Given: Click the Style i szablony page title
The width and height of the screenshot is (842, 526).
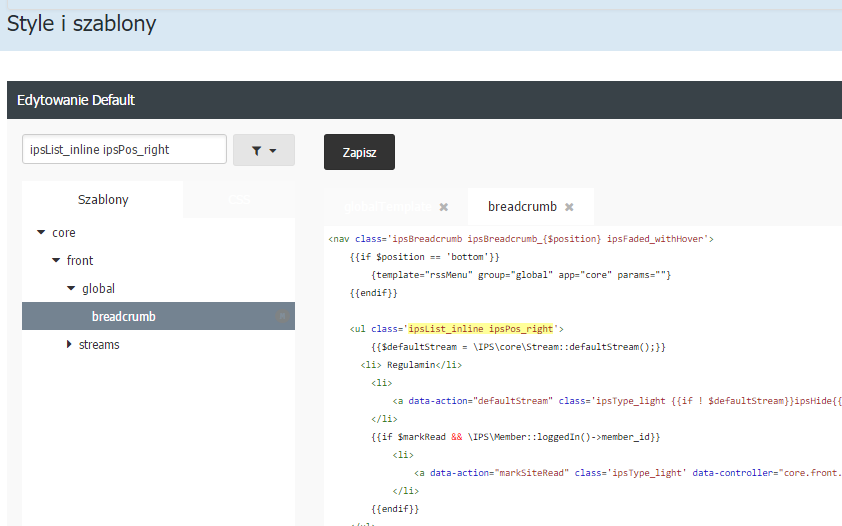Looking at the screenshot, I should (x=82, y=23).
